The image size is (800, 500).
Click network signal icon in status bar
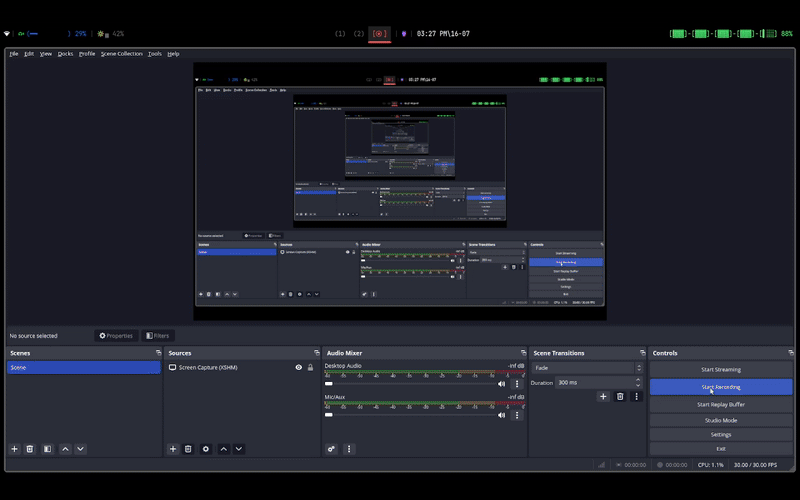coord(602,465)
